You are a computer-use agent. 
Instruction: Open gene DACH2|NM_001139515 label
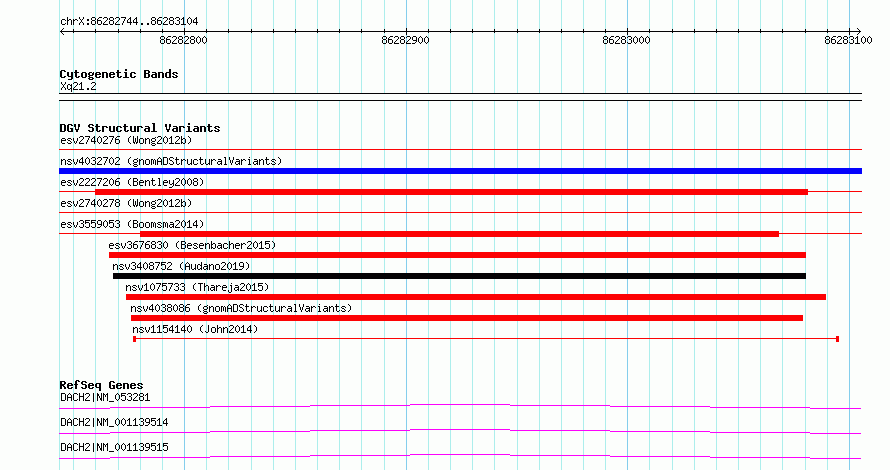pos(114,447)
